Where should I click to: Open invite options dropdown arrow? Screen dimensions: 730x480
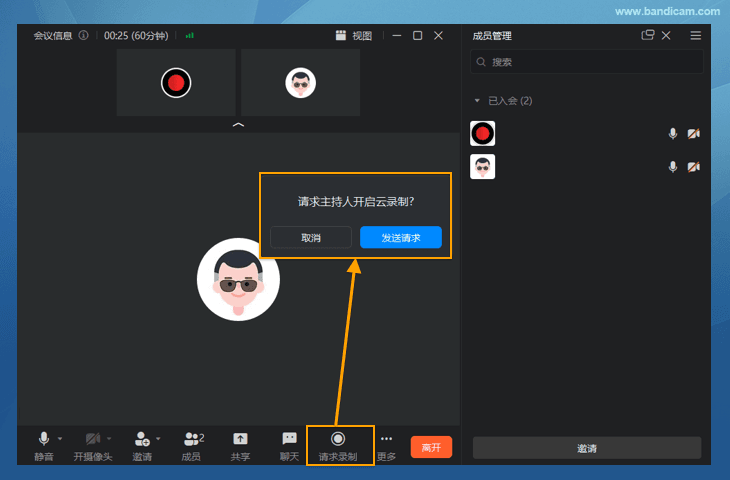click(x=158, y=439)
